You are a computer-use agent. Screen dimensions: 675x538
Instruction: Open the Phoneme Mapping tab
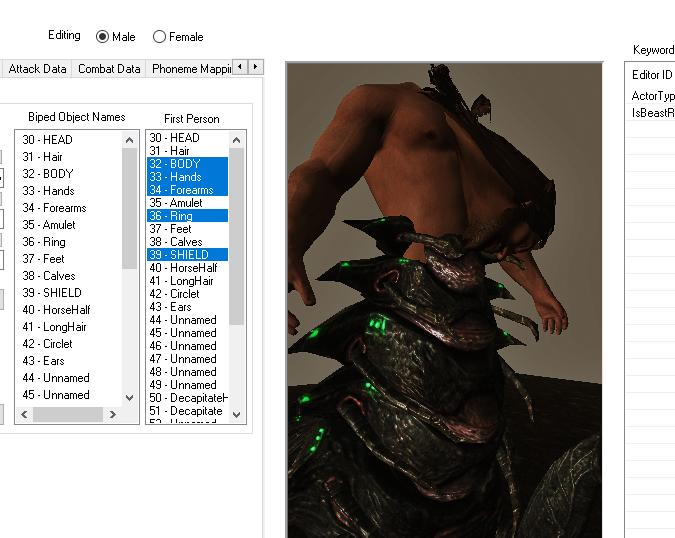[189, 69]
